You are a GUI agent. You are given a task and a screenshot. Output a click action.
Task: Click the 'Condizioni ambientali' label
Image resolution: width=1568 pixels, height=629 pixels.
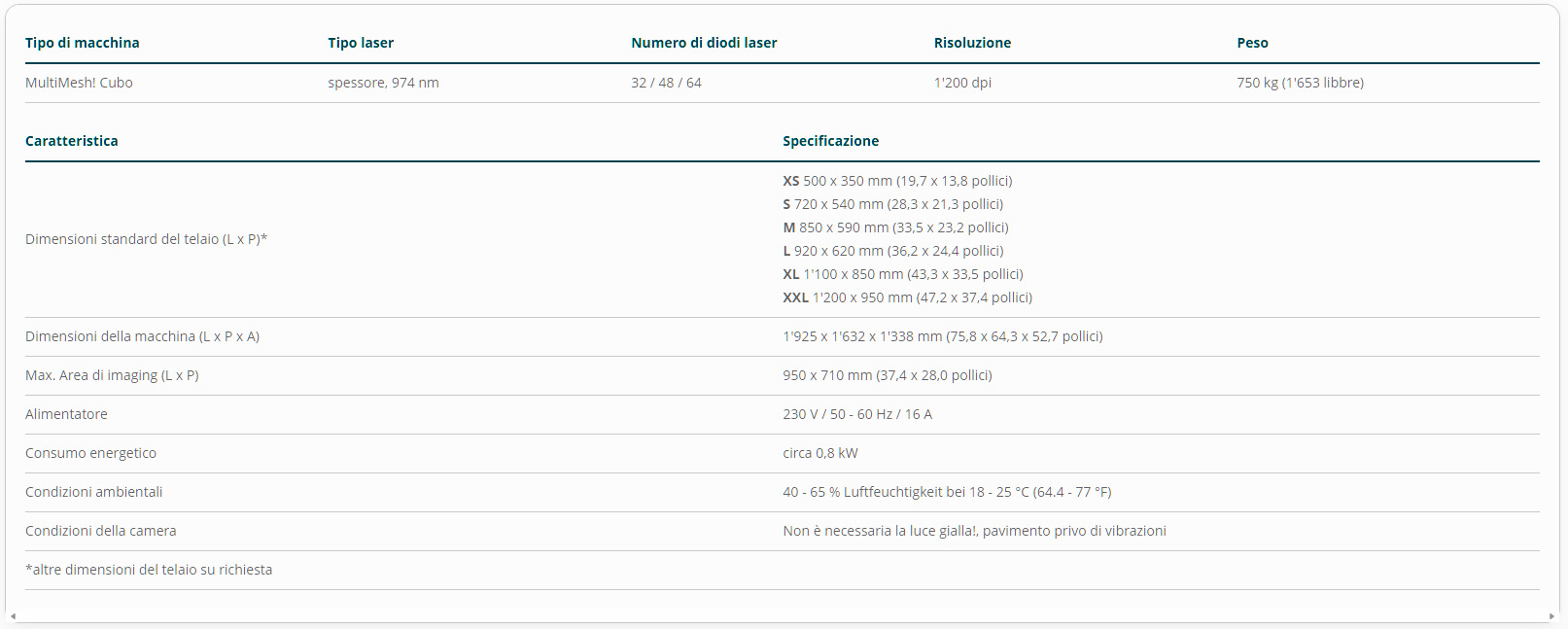pos(93,492)
